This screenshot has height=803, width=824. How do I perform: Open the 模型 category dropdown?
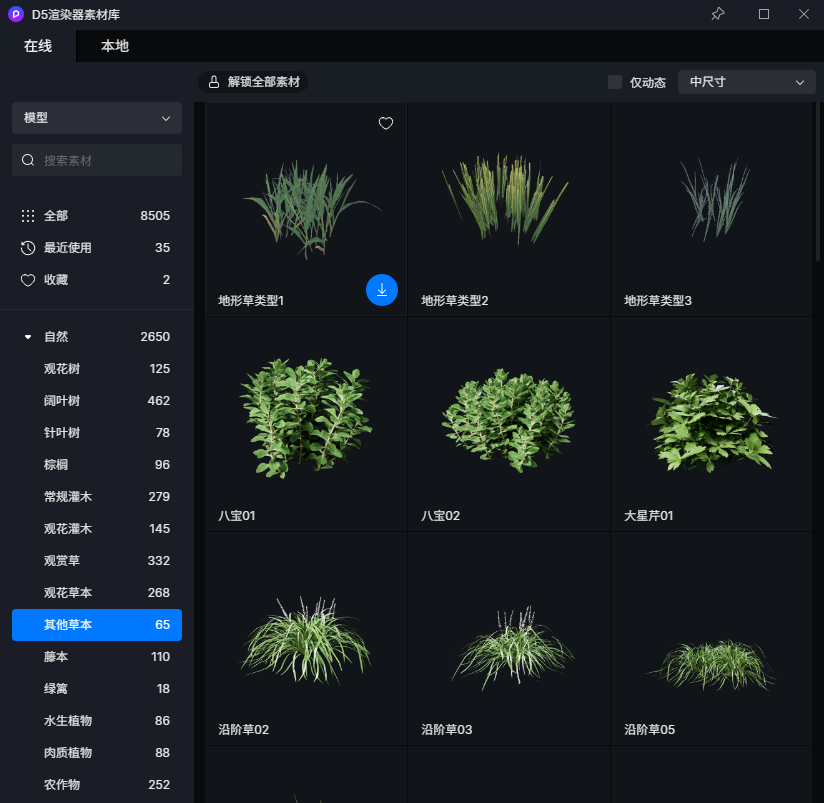point(97,118)
